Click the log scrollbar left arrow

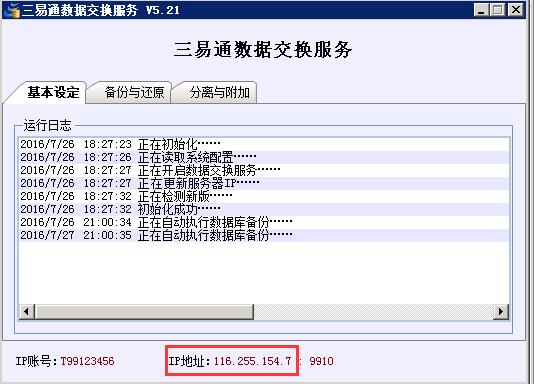26,311
